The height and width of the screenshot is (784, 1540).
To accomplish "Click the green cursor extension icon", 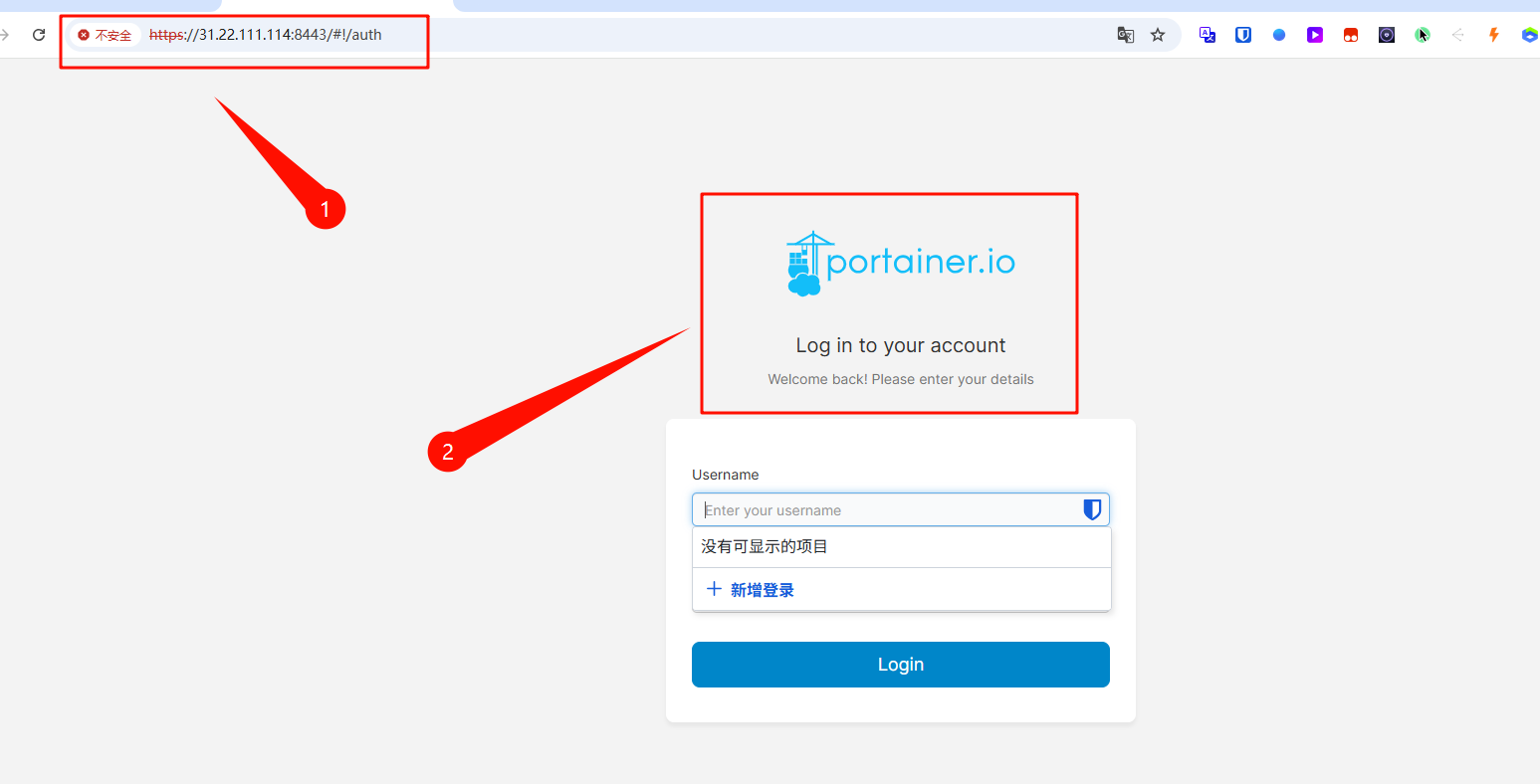I will tap(1423, 35).
